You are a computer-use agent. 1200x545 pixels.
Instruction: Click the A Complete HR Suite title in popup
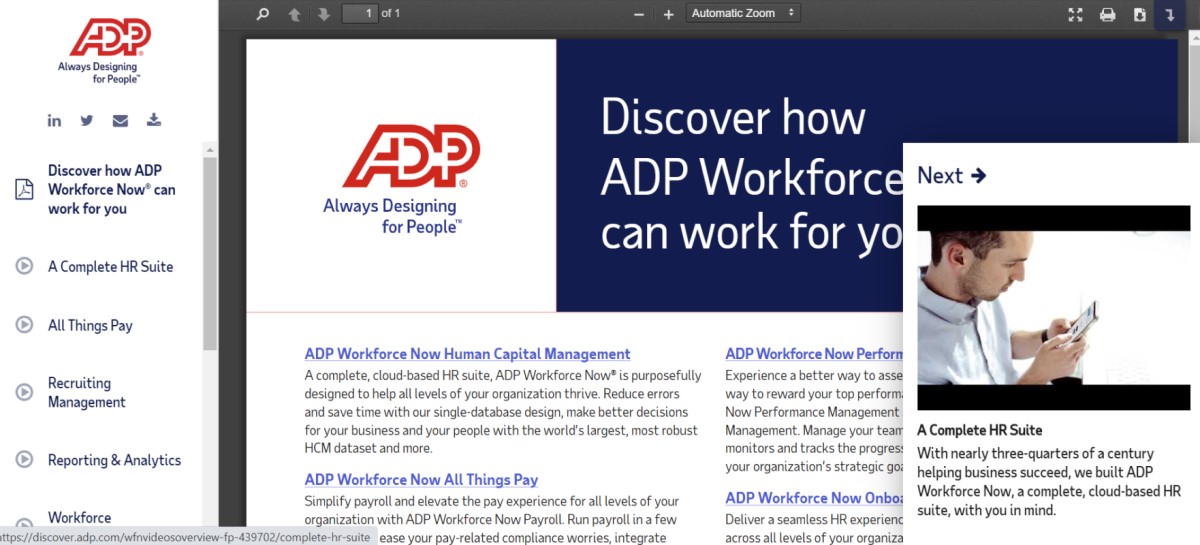[x=980, y=430]
